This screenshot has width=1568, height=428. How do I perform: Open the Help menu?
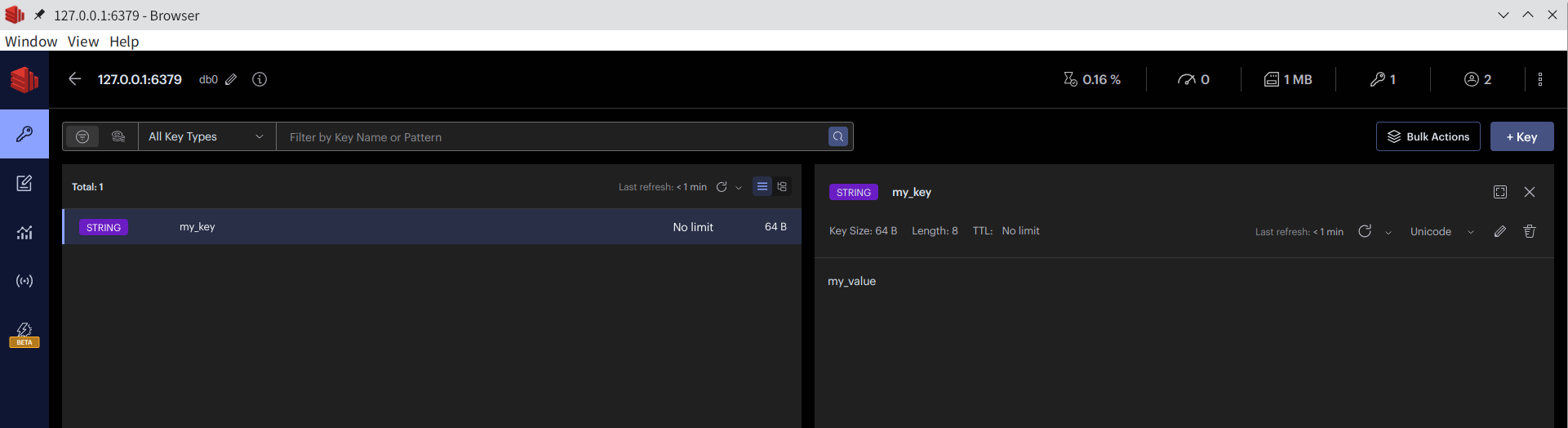point(124,41)
